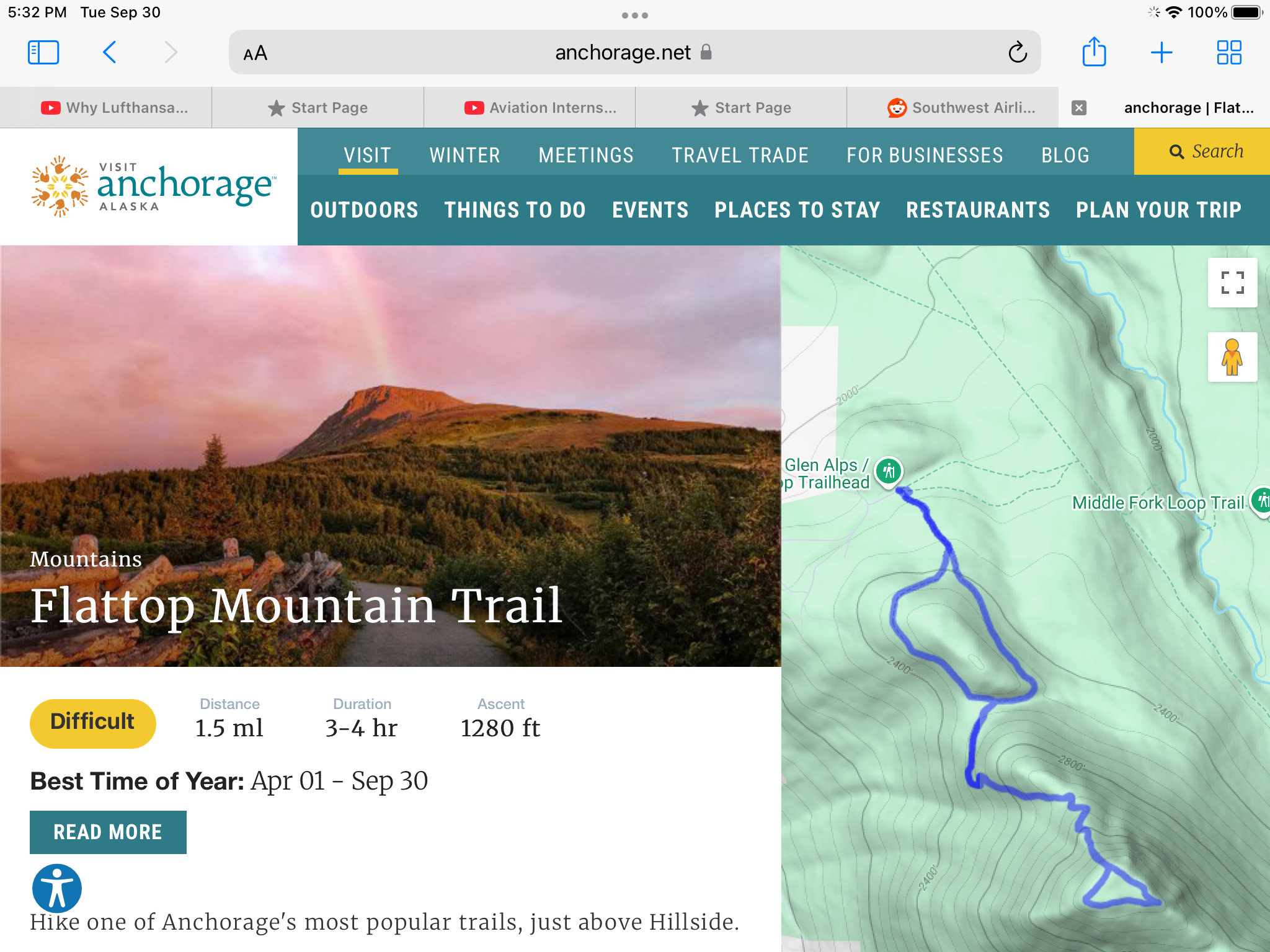The image size is (1270, 952).
Task: Click the yellow Search field
Action: [x=1206, y=151]
